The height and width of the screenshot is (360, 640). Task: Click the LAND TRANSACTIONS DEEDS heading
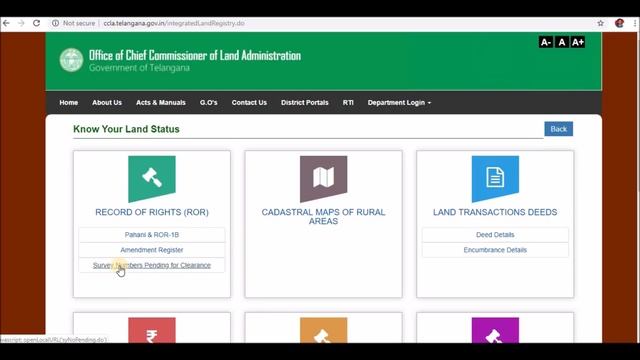(x=495, y=212)
